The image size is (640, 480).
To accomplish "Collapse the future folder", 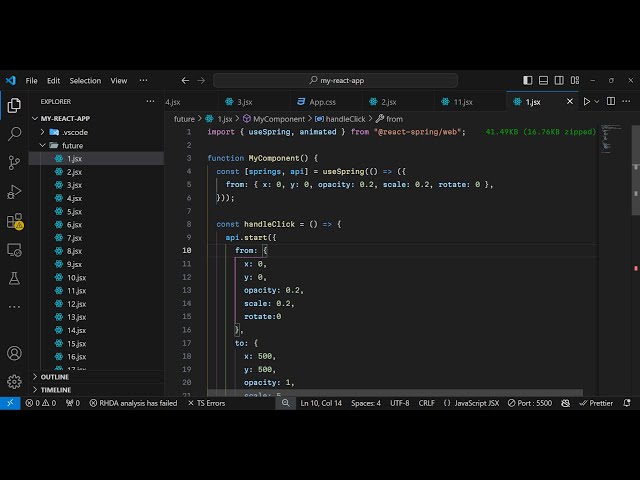I will pyautogui.click(x=72, y=145).
